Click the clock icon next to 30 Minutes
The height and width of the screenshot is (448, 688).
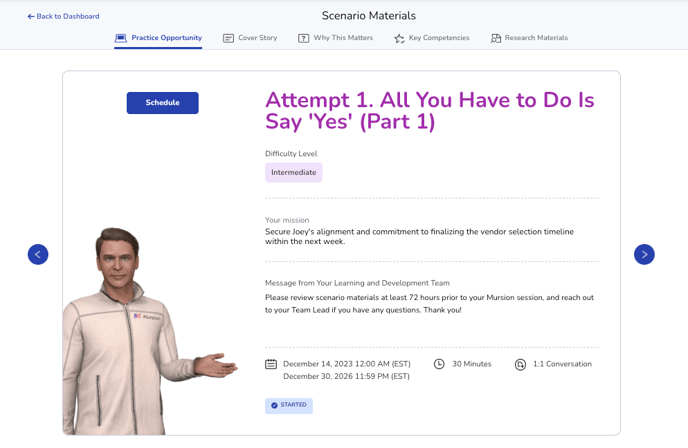(439, 364)
